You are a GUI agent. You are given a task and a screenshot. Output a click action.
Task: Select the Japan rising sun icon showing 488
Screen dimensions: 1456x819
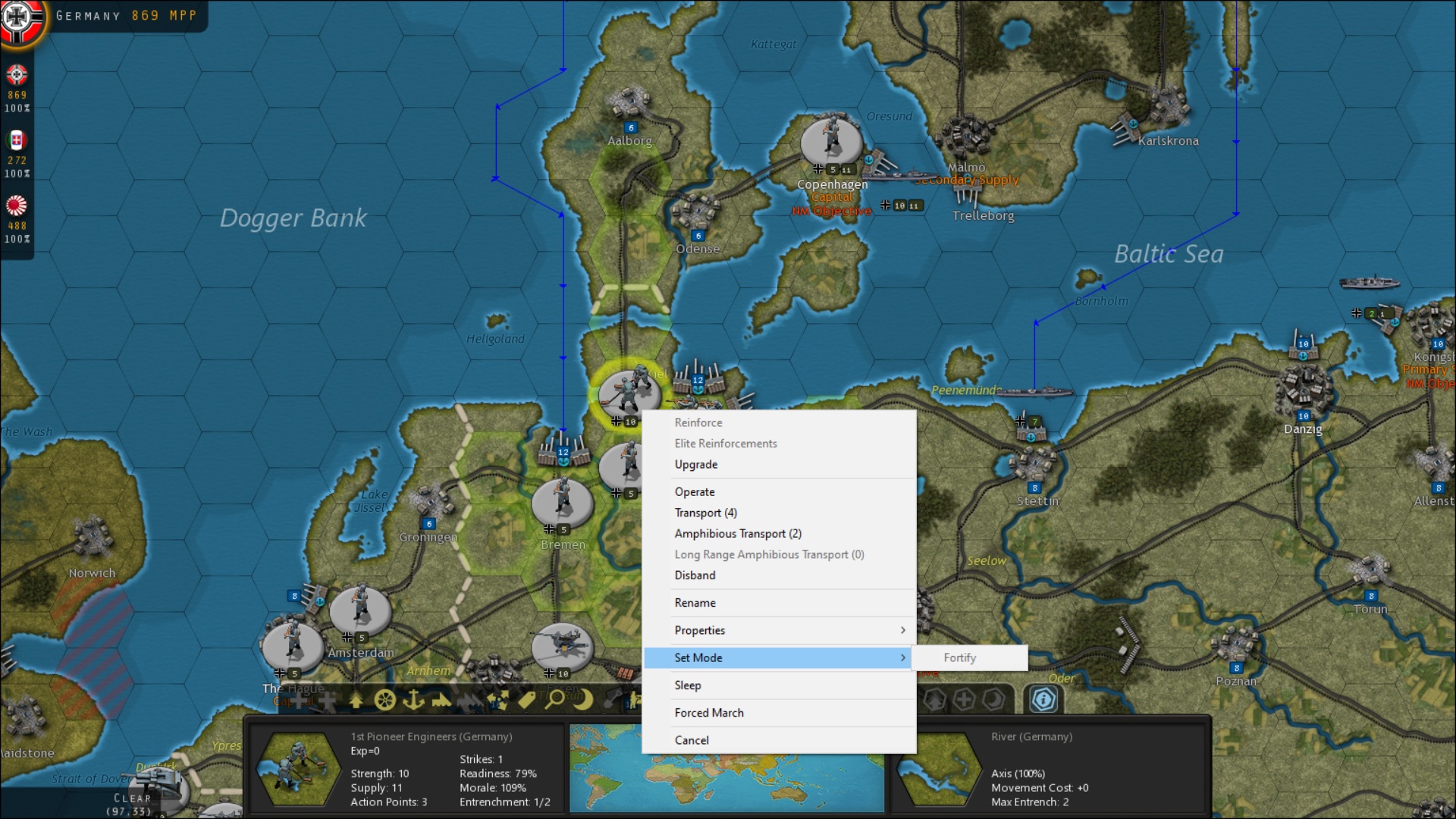pyautogui.click(x=17, y=206)
